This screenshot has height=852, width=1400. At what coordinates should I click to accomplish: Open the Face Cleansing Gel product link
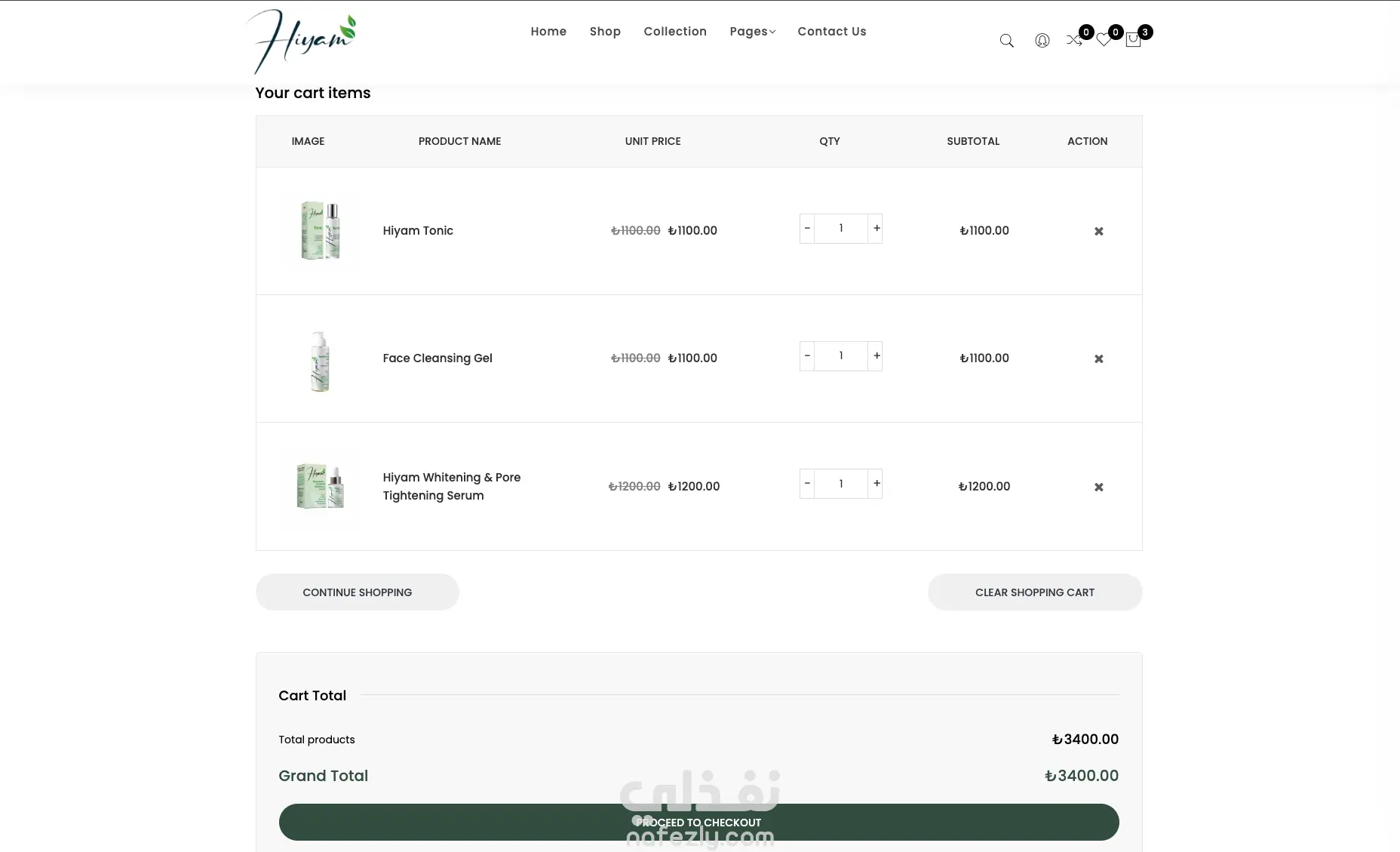tap(437, 358)
